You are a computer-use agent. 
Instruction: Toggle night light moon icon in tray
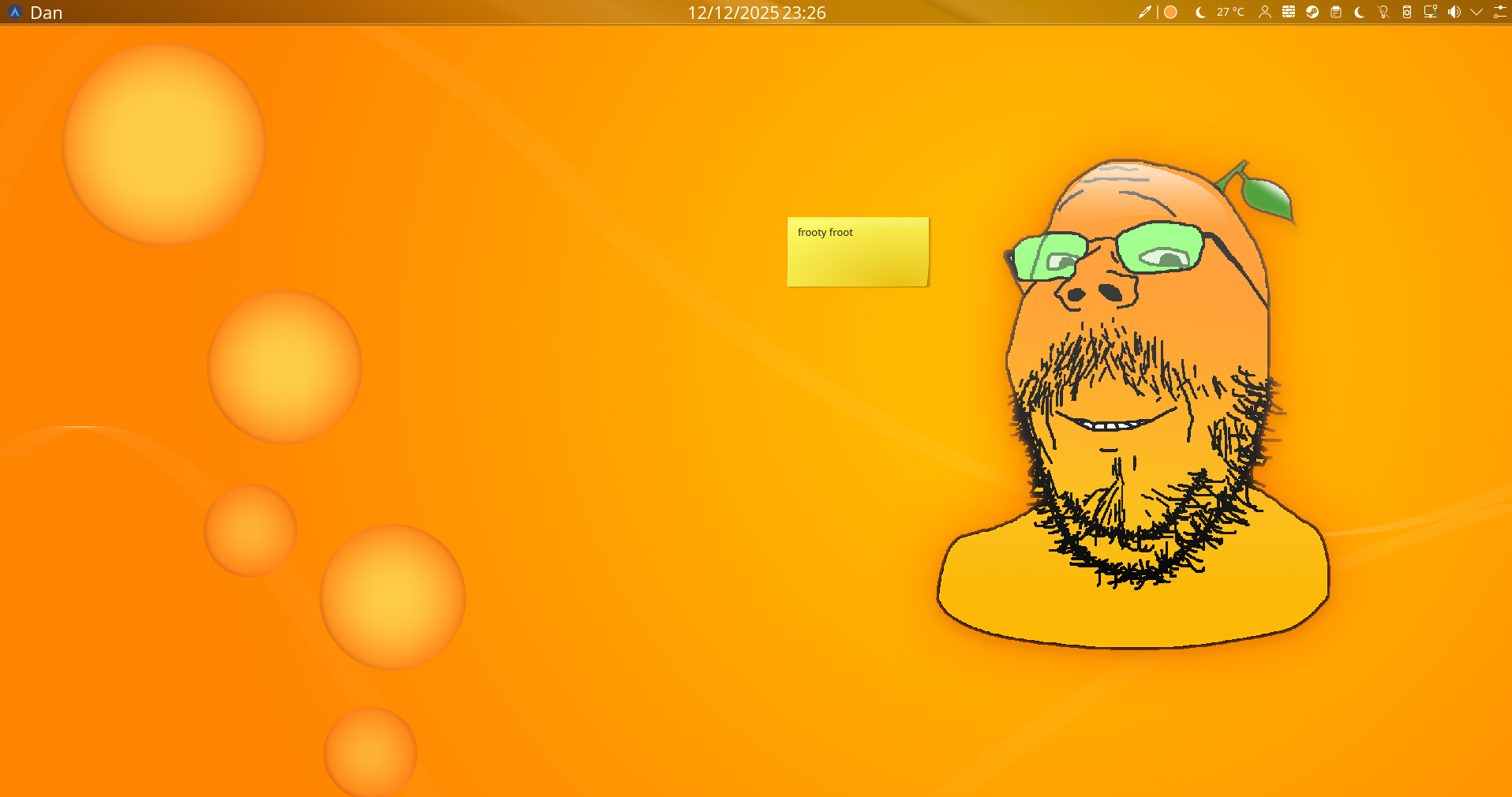(x=1360, y=12)
